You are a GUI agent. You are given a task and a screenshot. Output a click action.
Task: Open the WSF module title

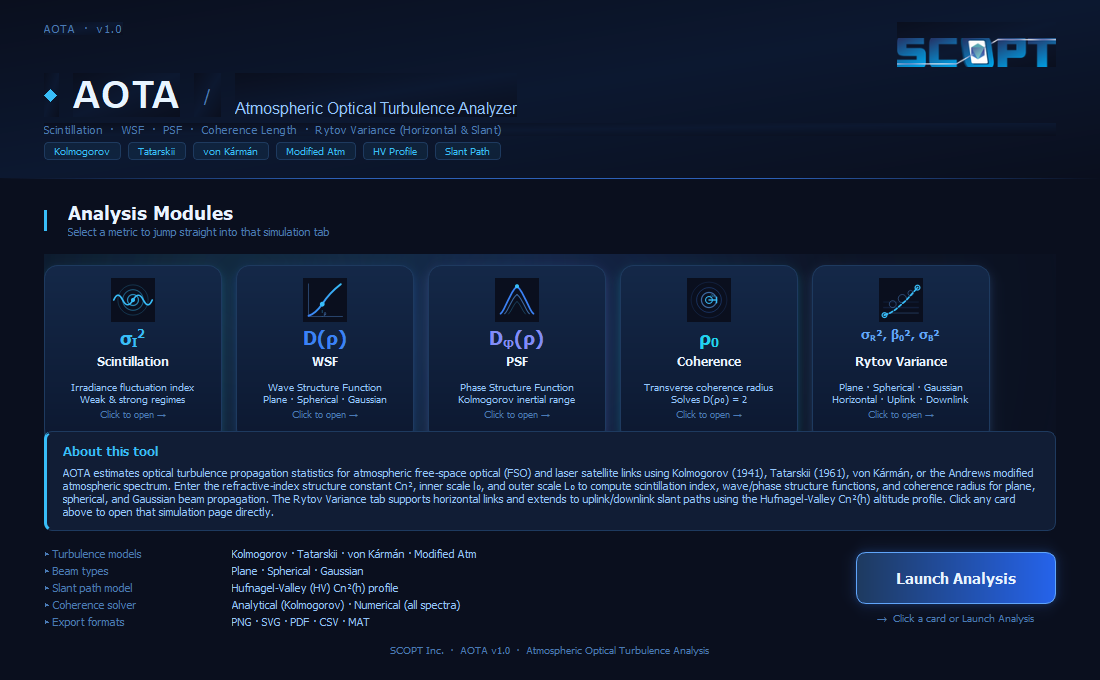click(x=325, y=361)
